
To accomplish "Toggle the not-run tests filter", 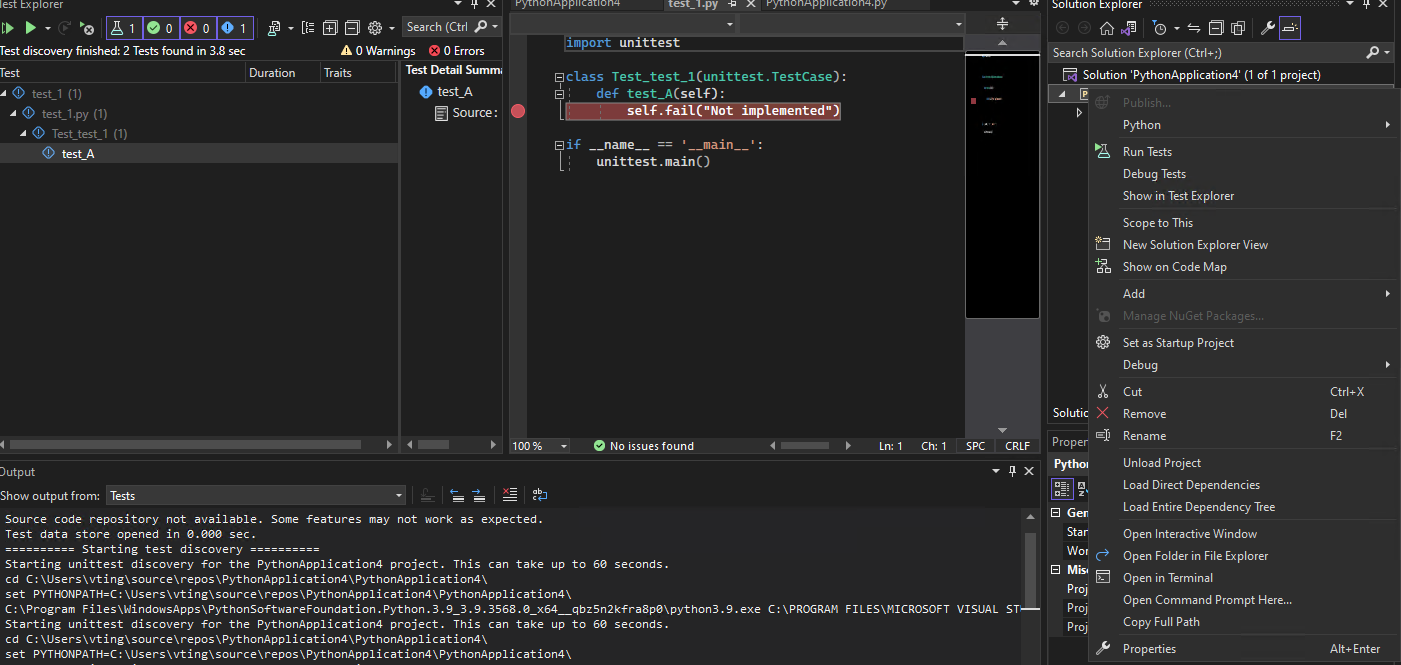I will point(234,28).
